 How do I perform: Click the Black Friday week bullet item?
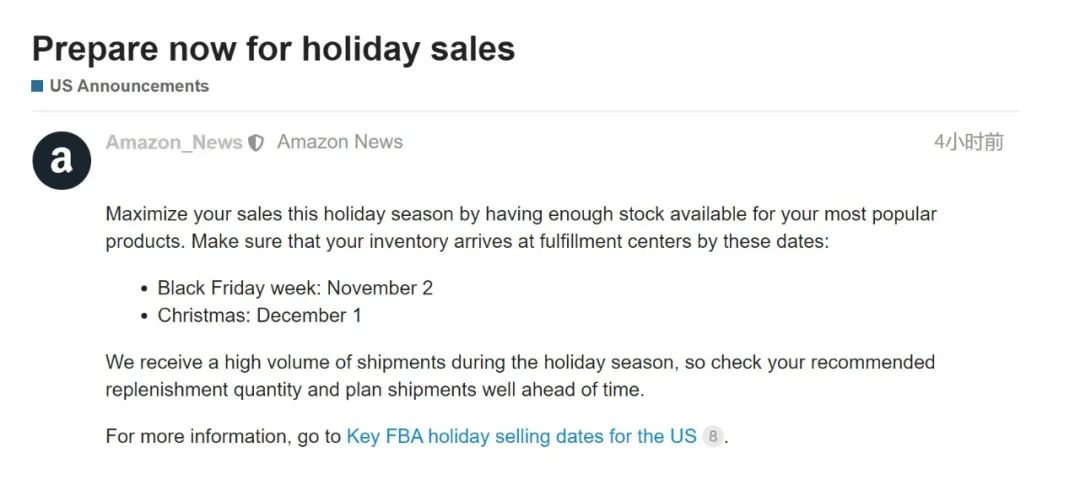point(295,288)
